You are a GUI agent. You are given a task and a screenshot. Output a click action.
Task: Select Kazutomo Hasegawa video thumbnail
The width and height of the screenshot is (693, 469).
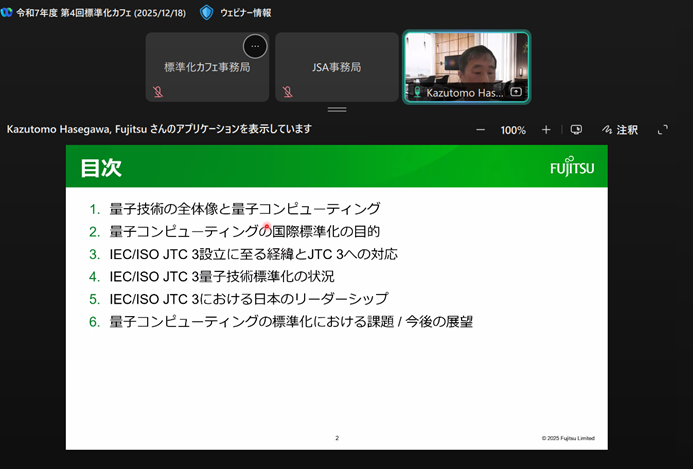[466, 67]
